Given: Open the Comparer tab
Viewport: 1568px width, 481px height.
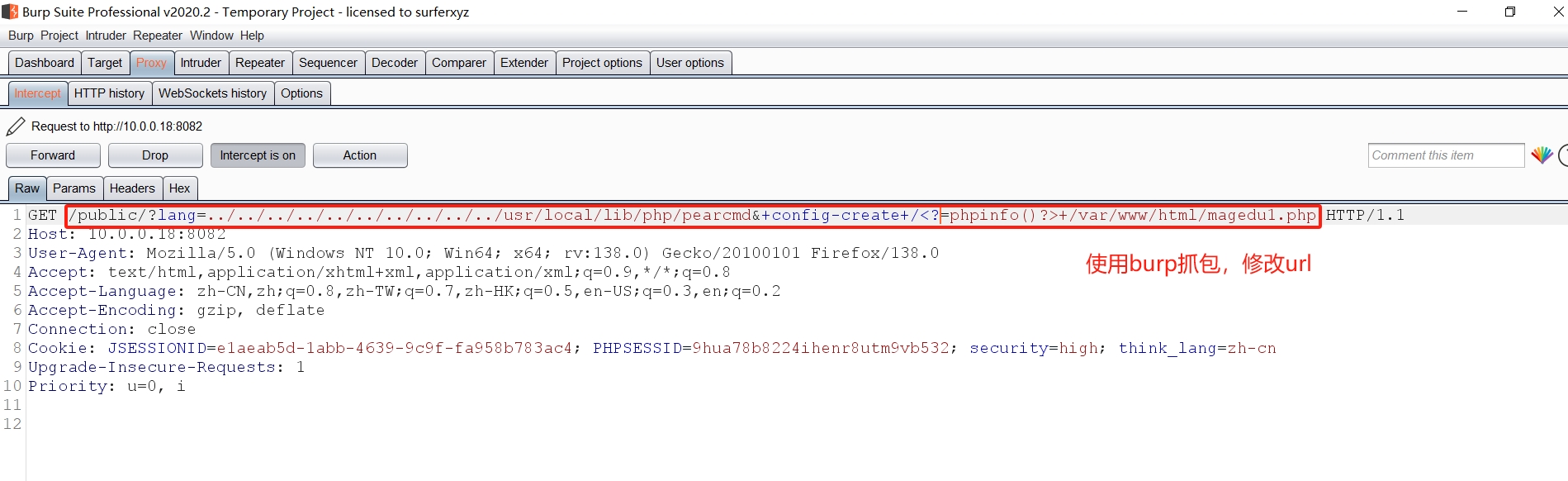Looking at the screenshot, I should (x=459, y=63).
